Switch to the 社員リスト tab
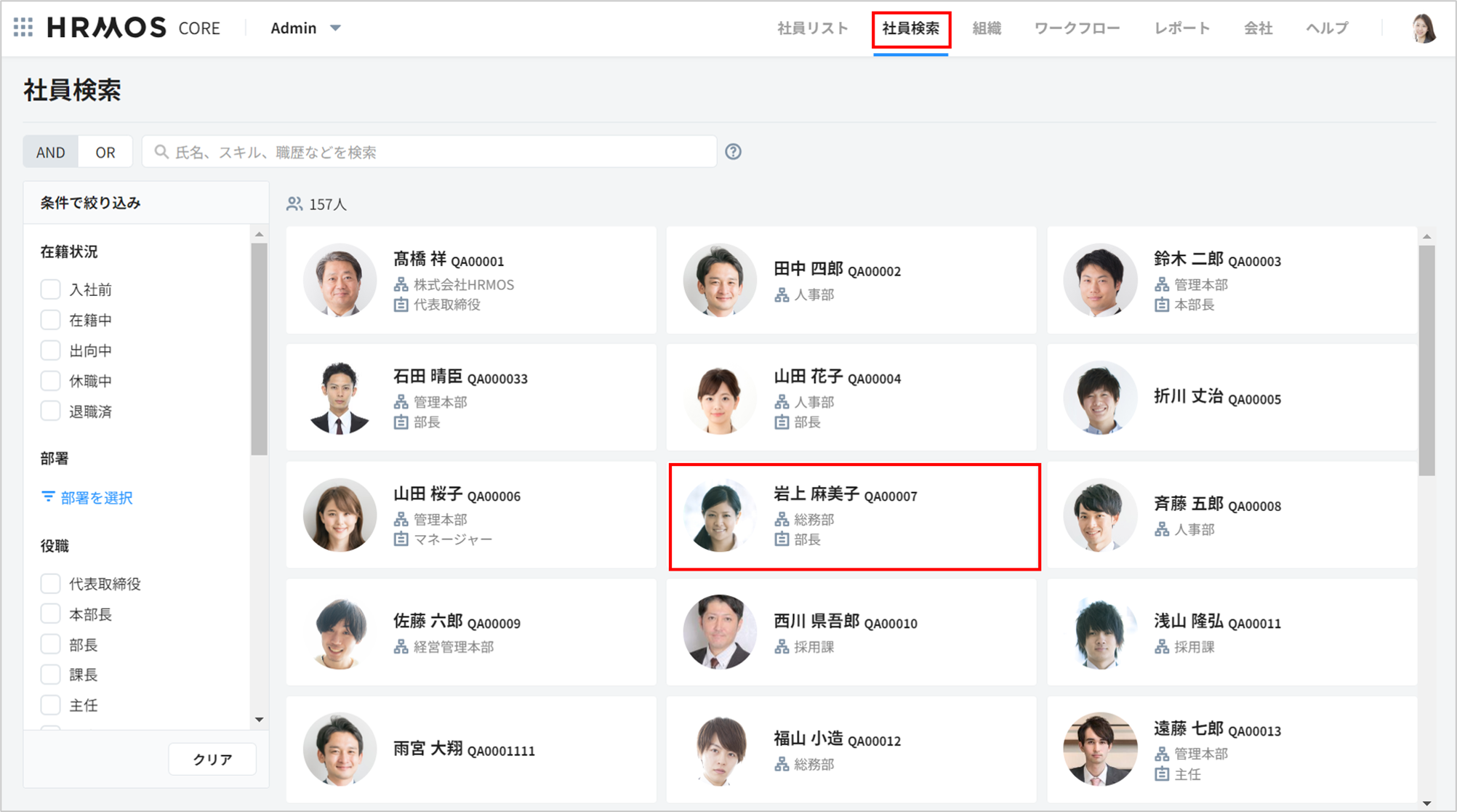 (x=812, y=28)
